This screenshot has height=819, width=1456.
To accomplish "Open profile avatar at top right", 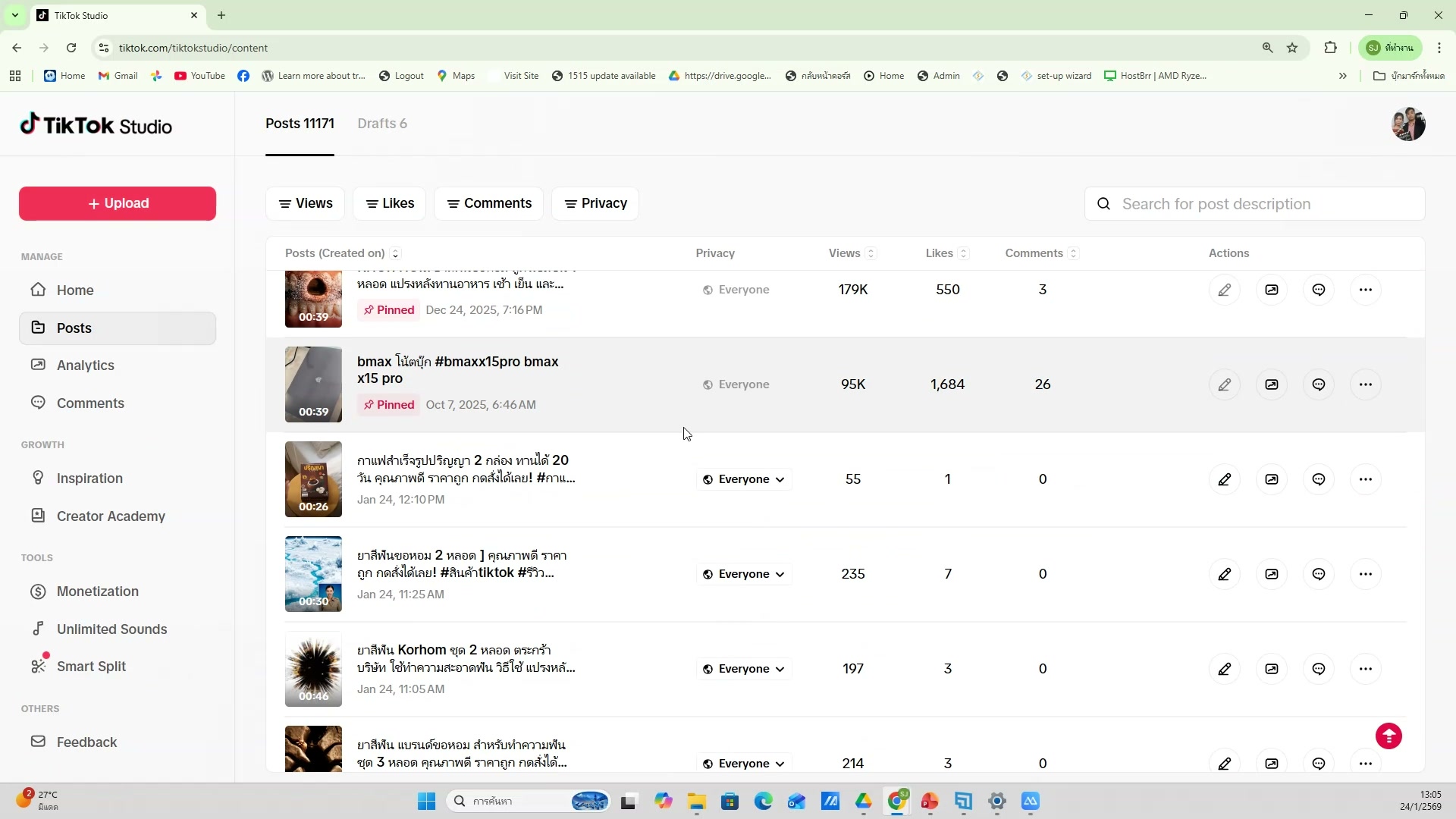I will [x=1408, y=124].
